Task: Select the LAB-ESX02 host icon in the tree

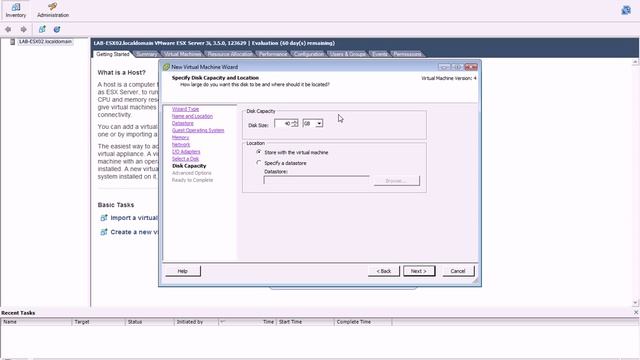Action: [x=13, y=42]
